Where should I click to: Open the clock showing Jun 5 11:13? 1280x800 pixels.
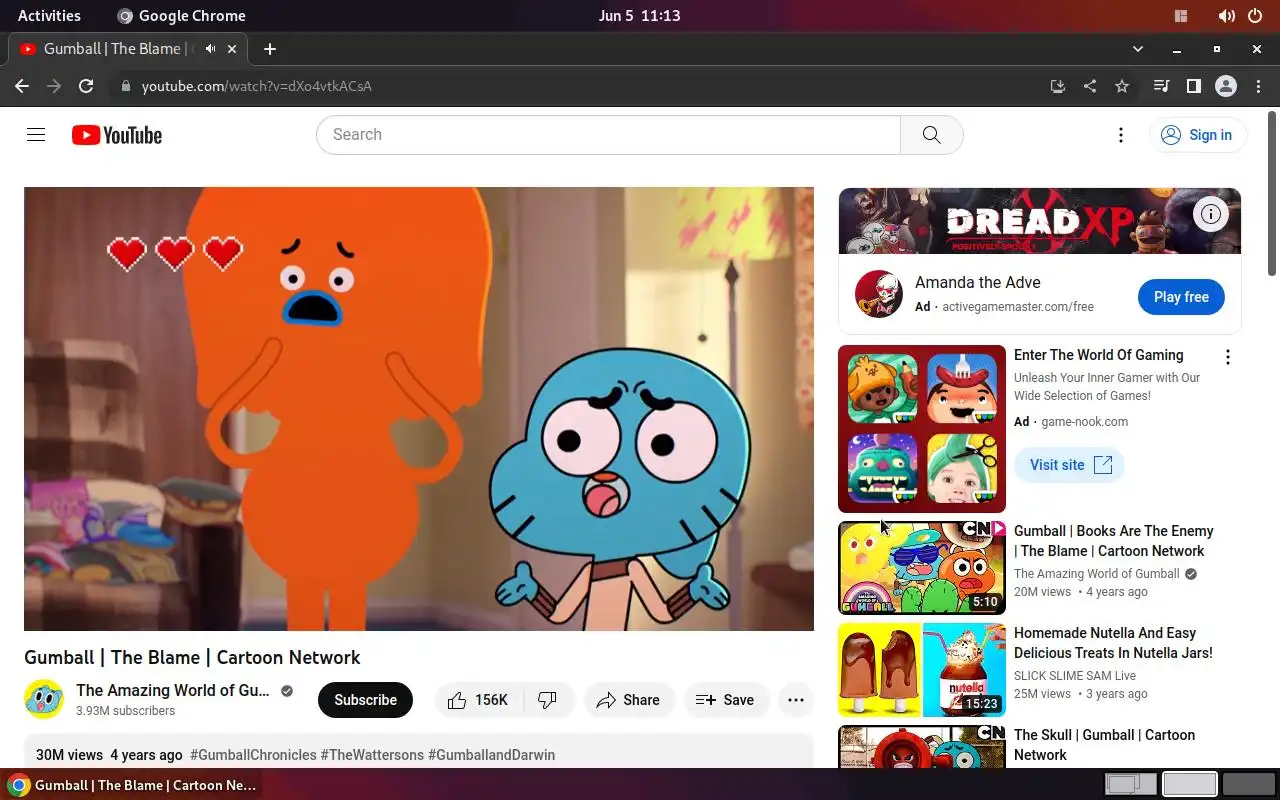(x=640, y=15)
